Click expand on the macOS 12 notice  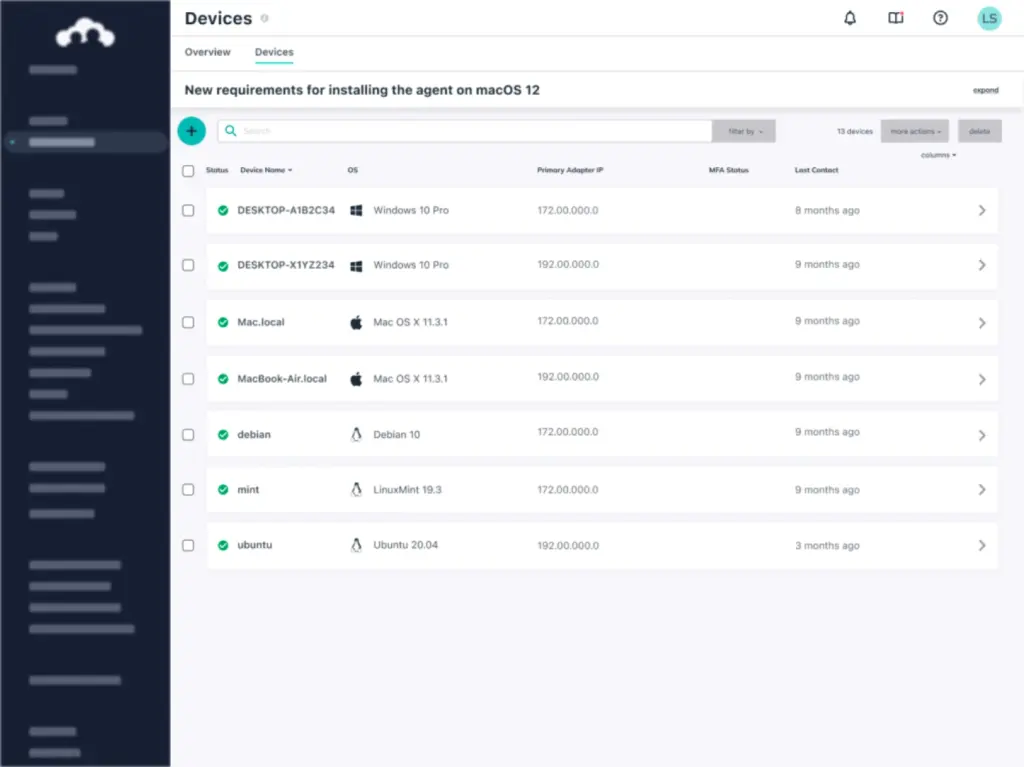point(985,90)
